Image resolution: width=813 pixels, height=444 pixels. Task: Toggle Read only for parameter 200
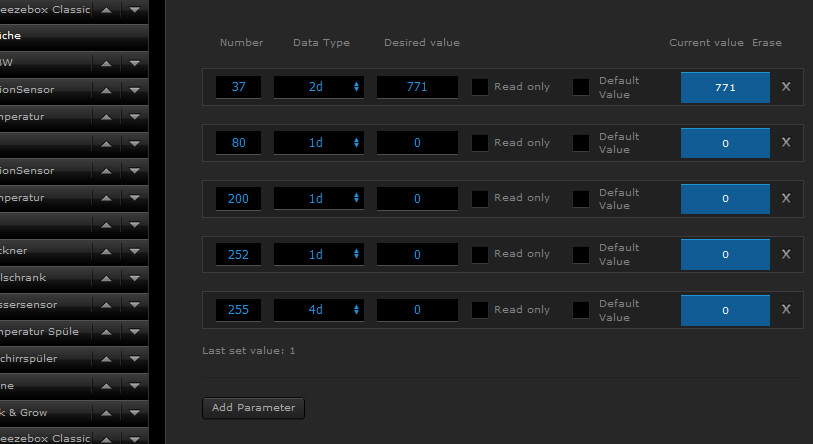(480, 198)
